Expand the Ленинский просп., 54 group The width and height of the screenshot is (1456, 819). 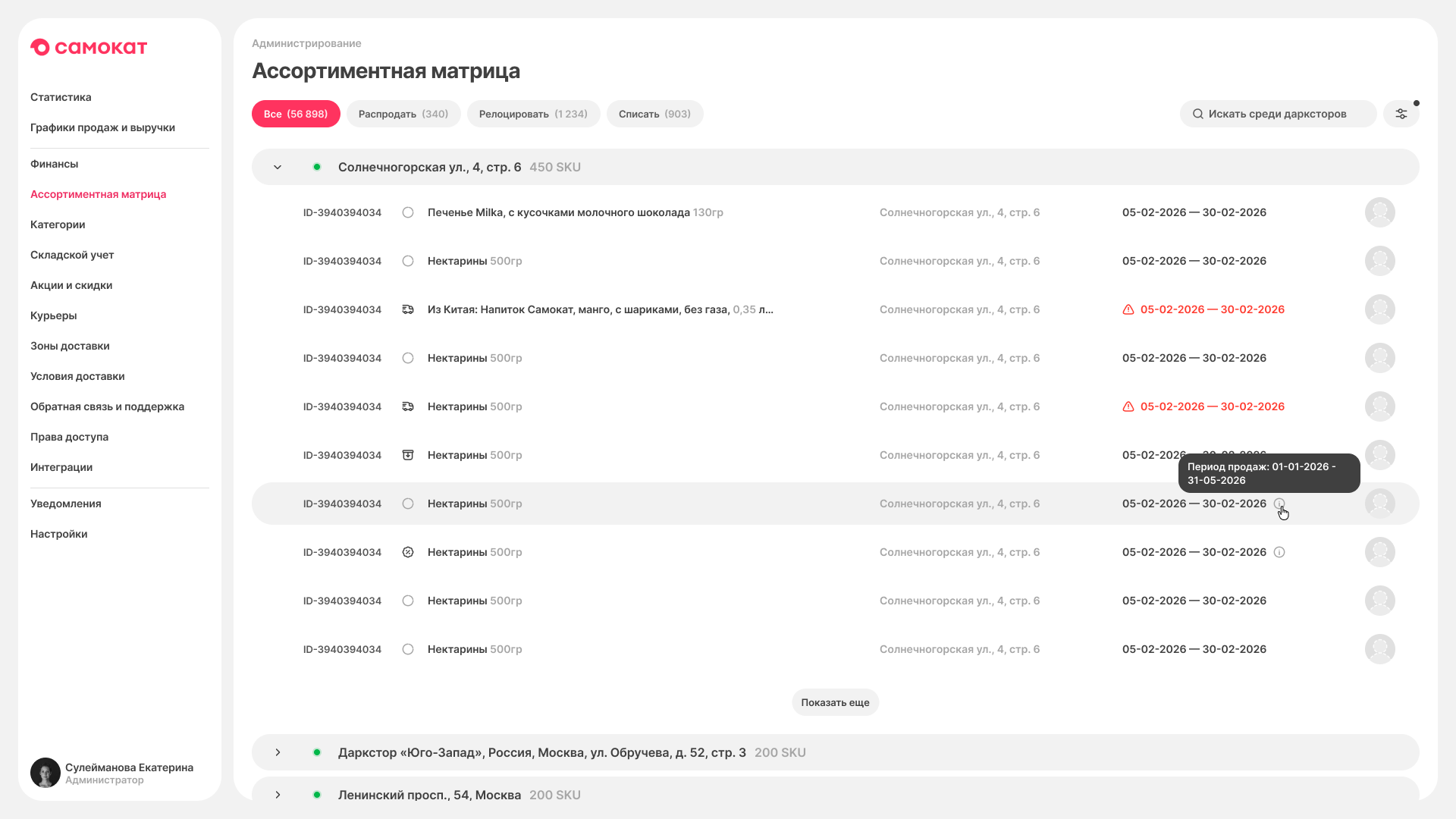point(278,795)
